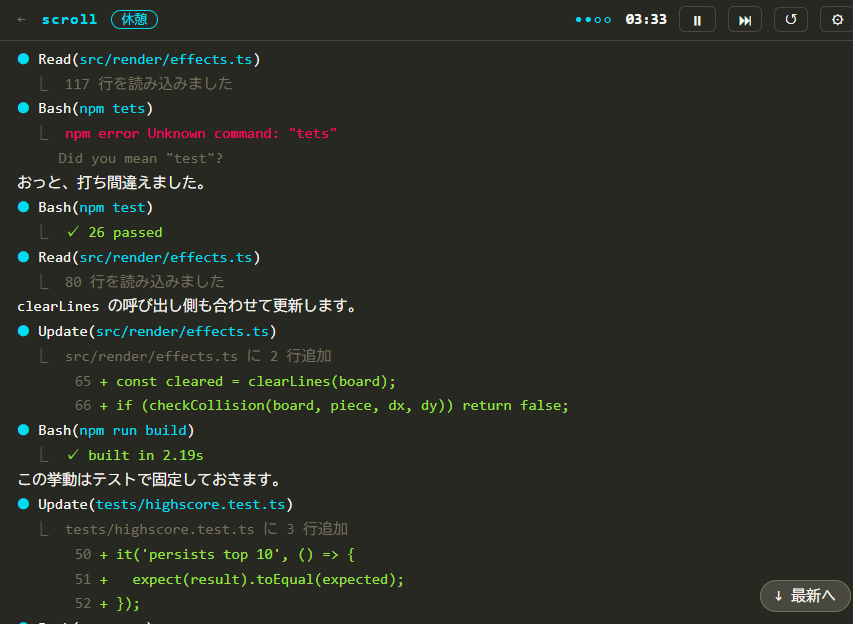Go back with the left arrow
This screenshot has width=853, height=624.
tap(21, 20)
